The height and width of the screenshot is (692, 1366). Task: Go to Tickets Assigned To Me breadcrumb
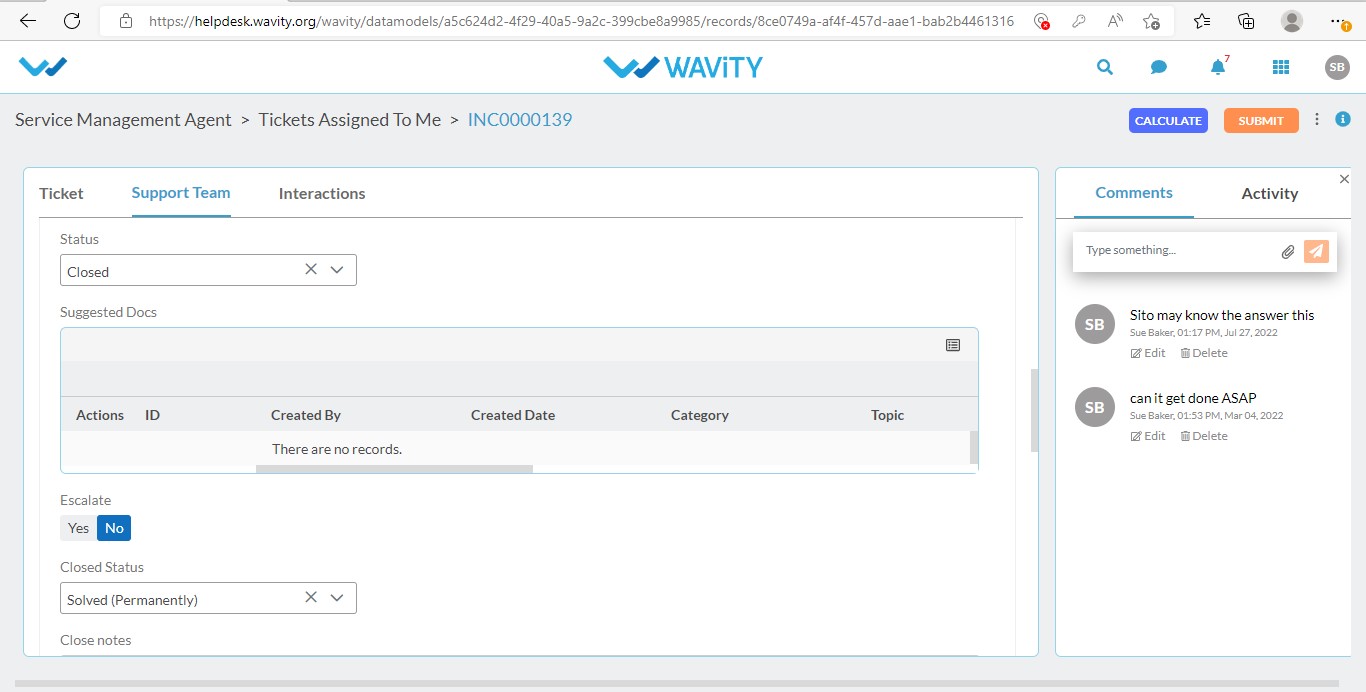(350, 120)
